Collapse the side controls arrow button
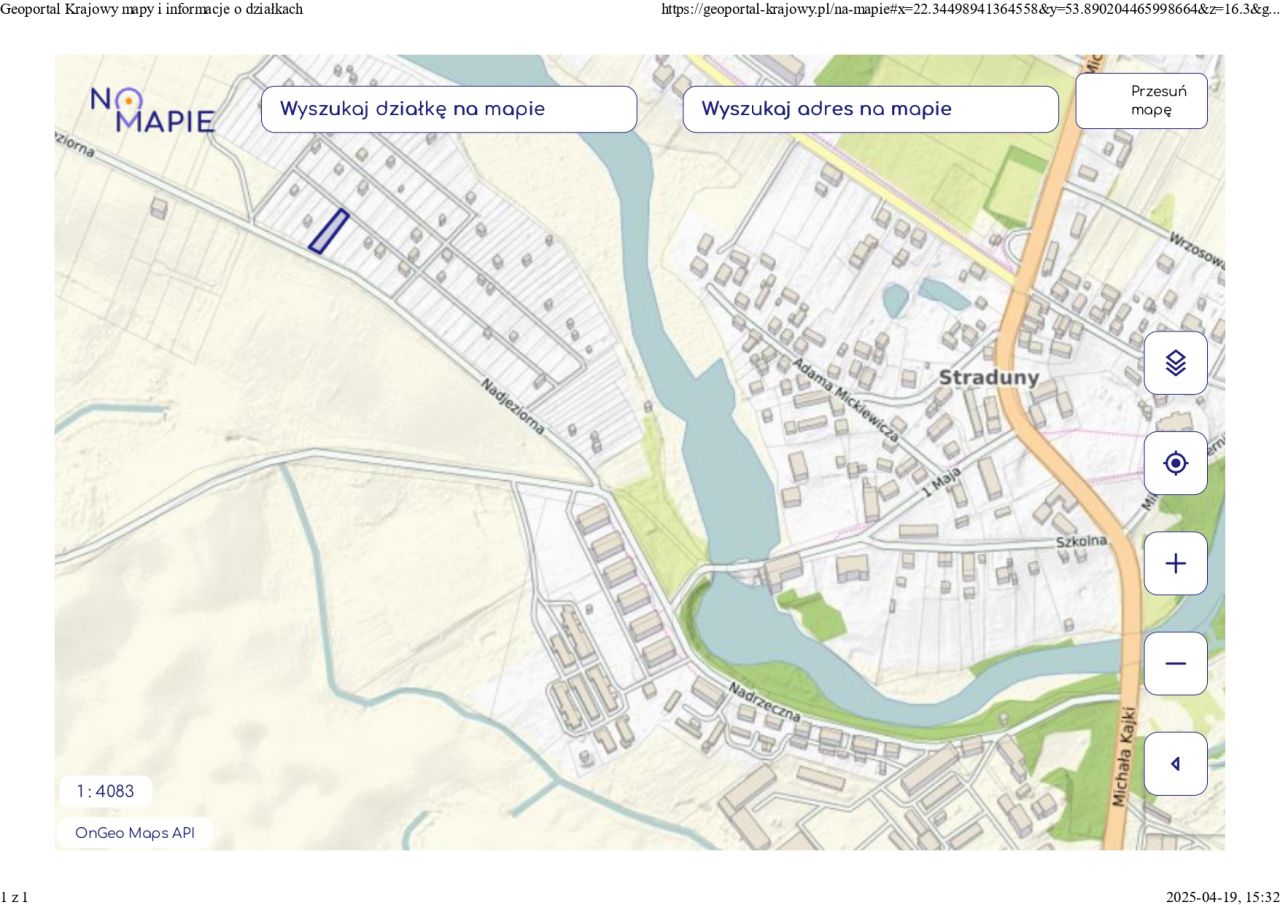The height and width of the screenshot is (905, 1280). (x=1176, y=763)
